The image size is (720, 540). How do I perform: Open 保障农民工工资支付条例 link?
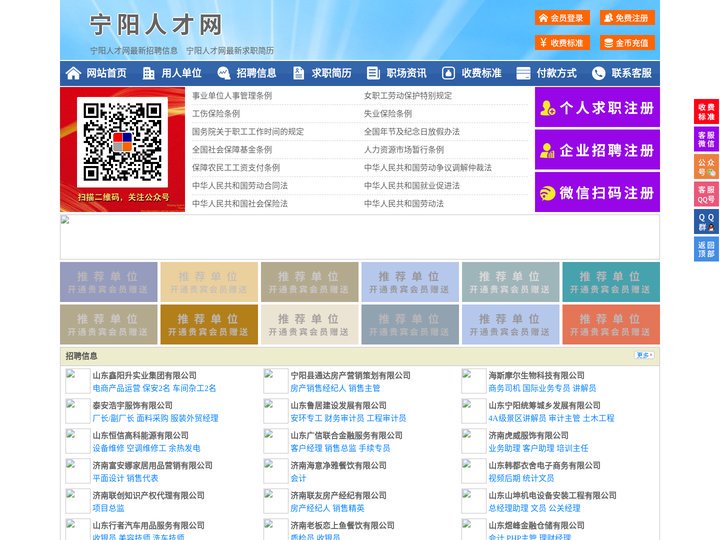pos(236,168)
